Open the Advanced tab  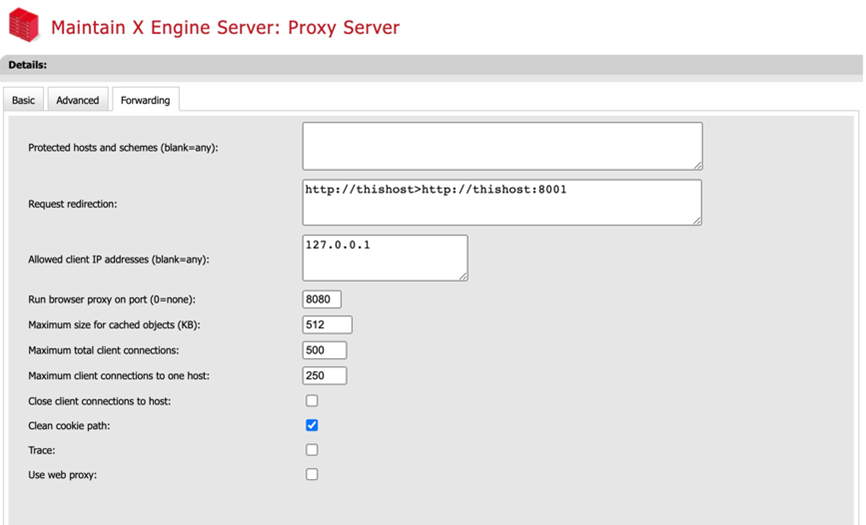pyautogui.click(x=77, y=100)
